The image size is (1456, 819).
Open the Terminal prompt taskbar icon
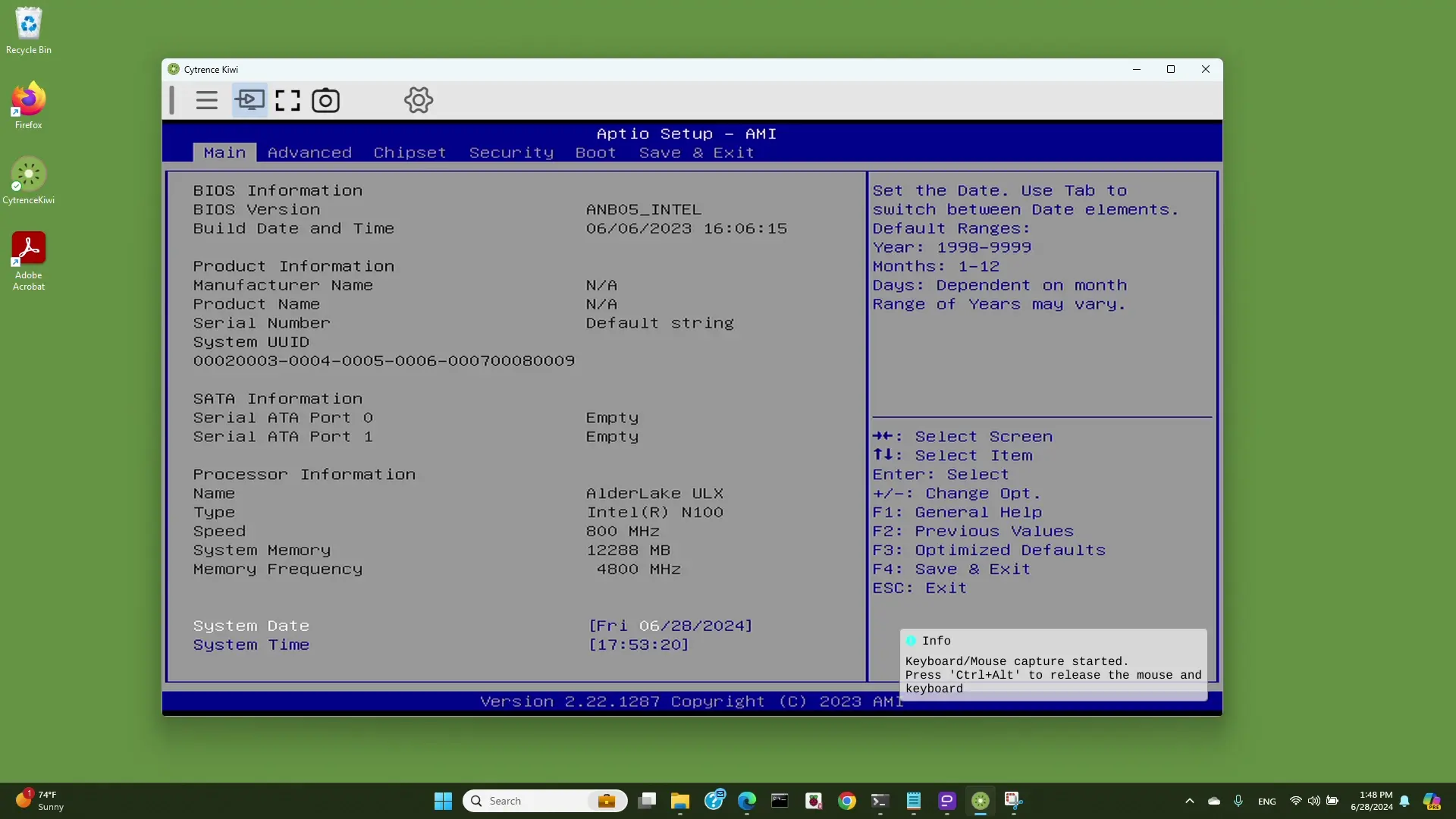coord(880,801)
